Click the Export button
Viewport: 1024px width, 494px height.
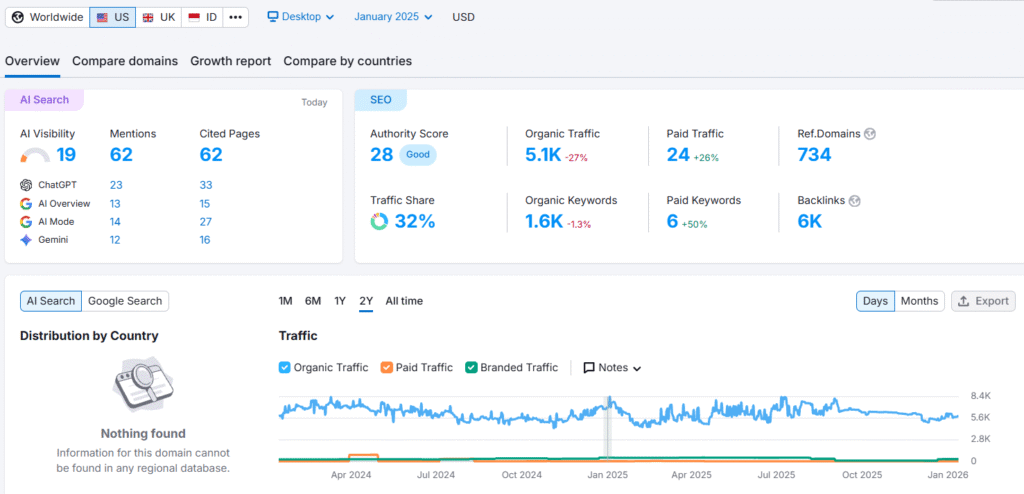pyautogui.click(x=983, y=301)
